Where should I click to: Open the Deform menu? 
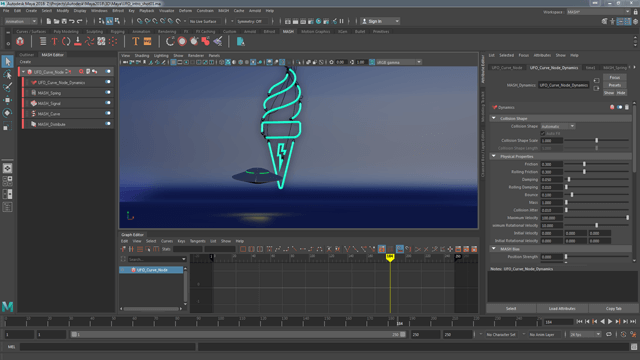click(x=185, y=11)
